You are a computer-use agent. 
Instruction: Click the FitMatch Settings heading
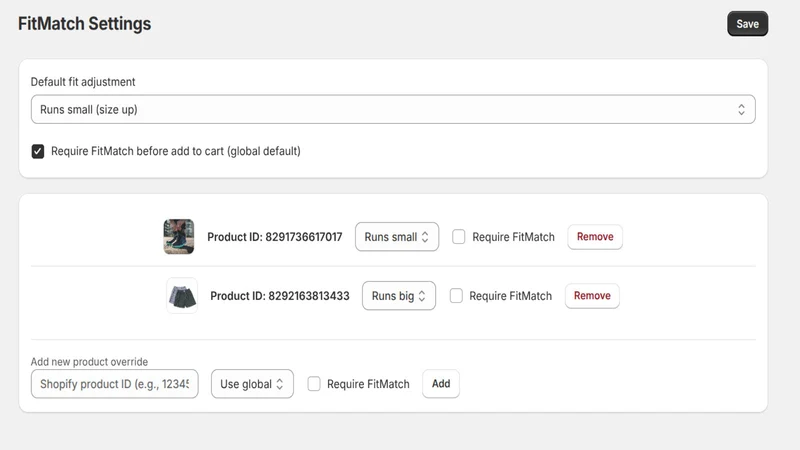coord(85,24)
